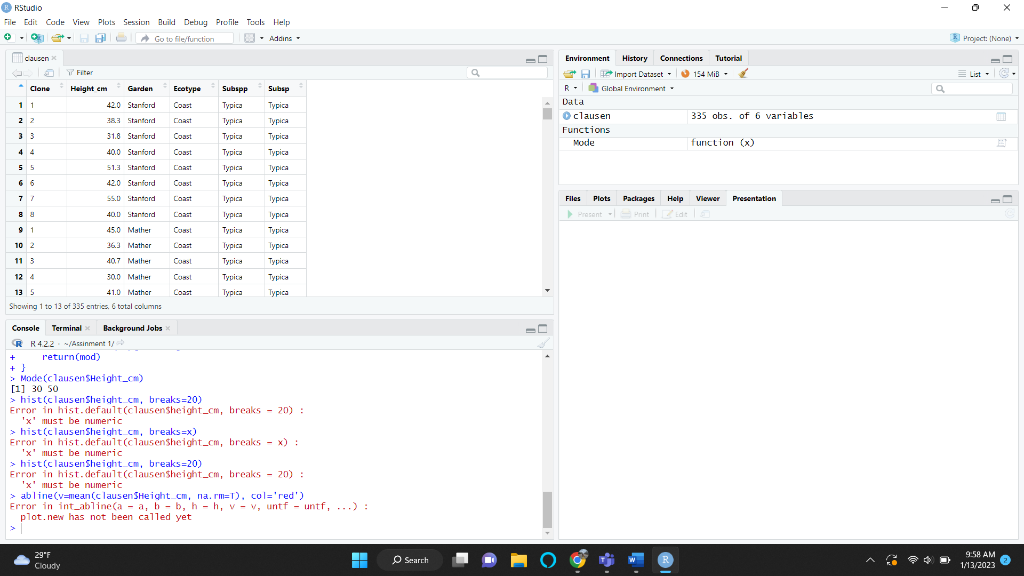Click 335 obs. of 6 variables

(752, 116)
